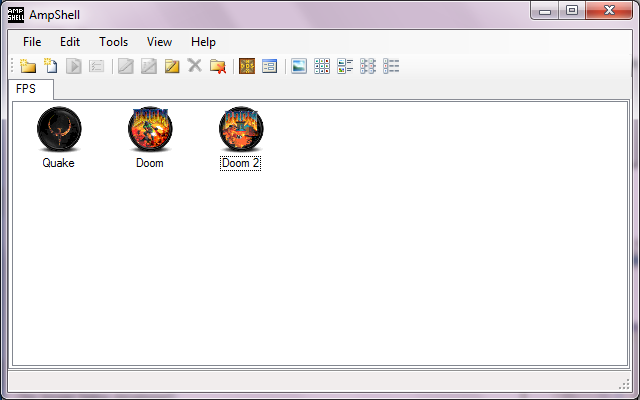Open the View menu
Screen dimensions: 640x400
pos(159,42)
